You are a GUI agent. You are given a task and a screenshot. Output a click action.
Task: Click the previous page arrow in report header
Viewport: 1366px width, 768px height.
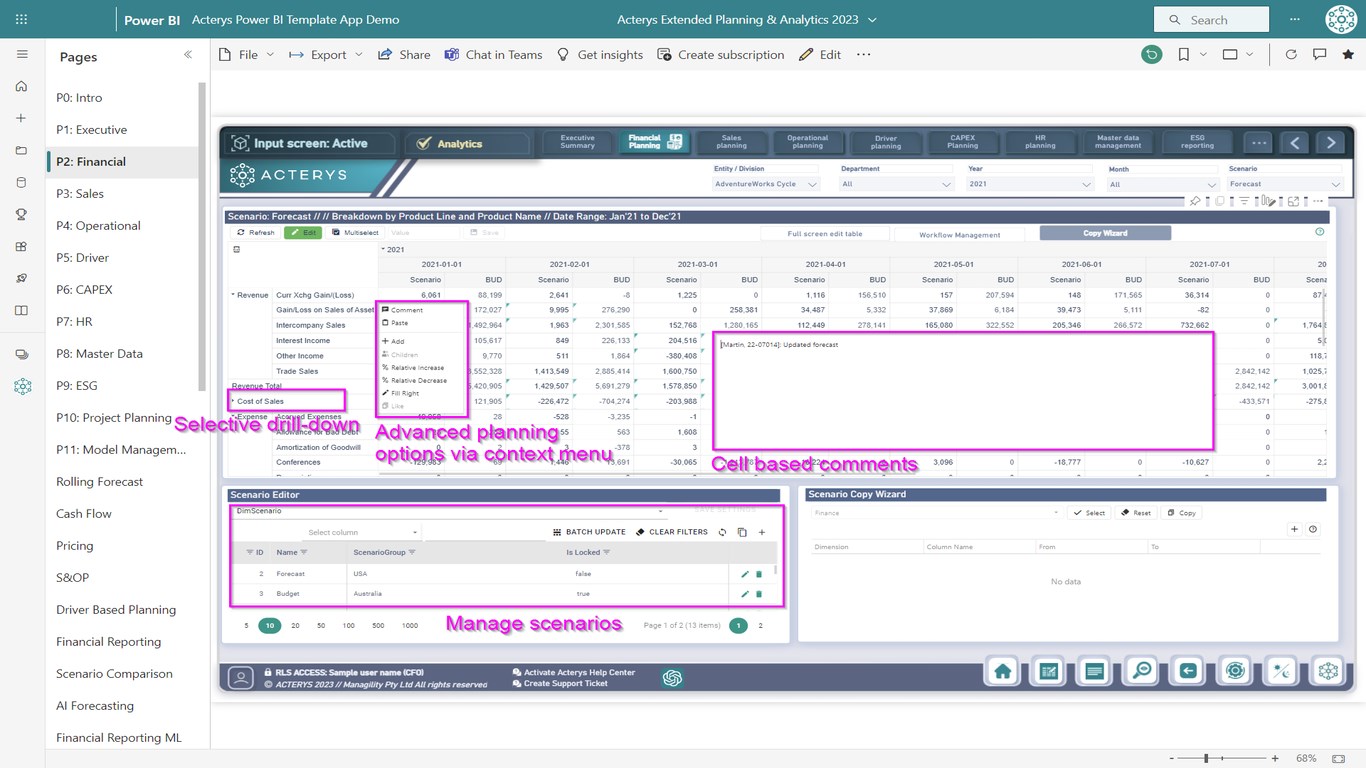pyautogui.click(x=1295, y=143)
